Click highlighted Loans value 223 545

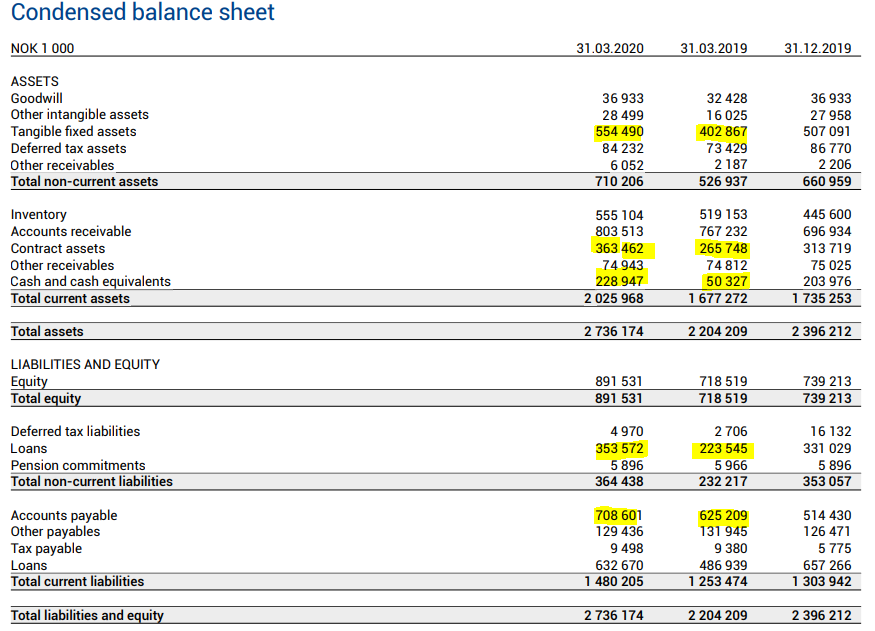pyautogui.click(x=723, y=449)
